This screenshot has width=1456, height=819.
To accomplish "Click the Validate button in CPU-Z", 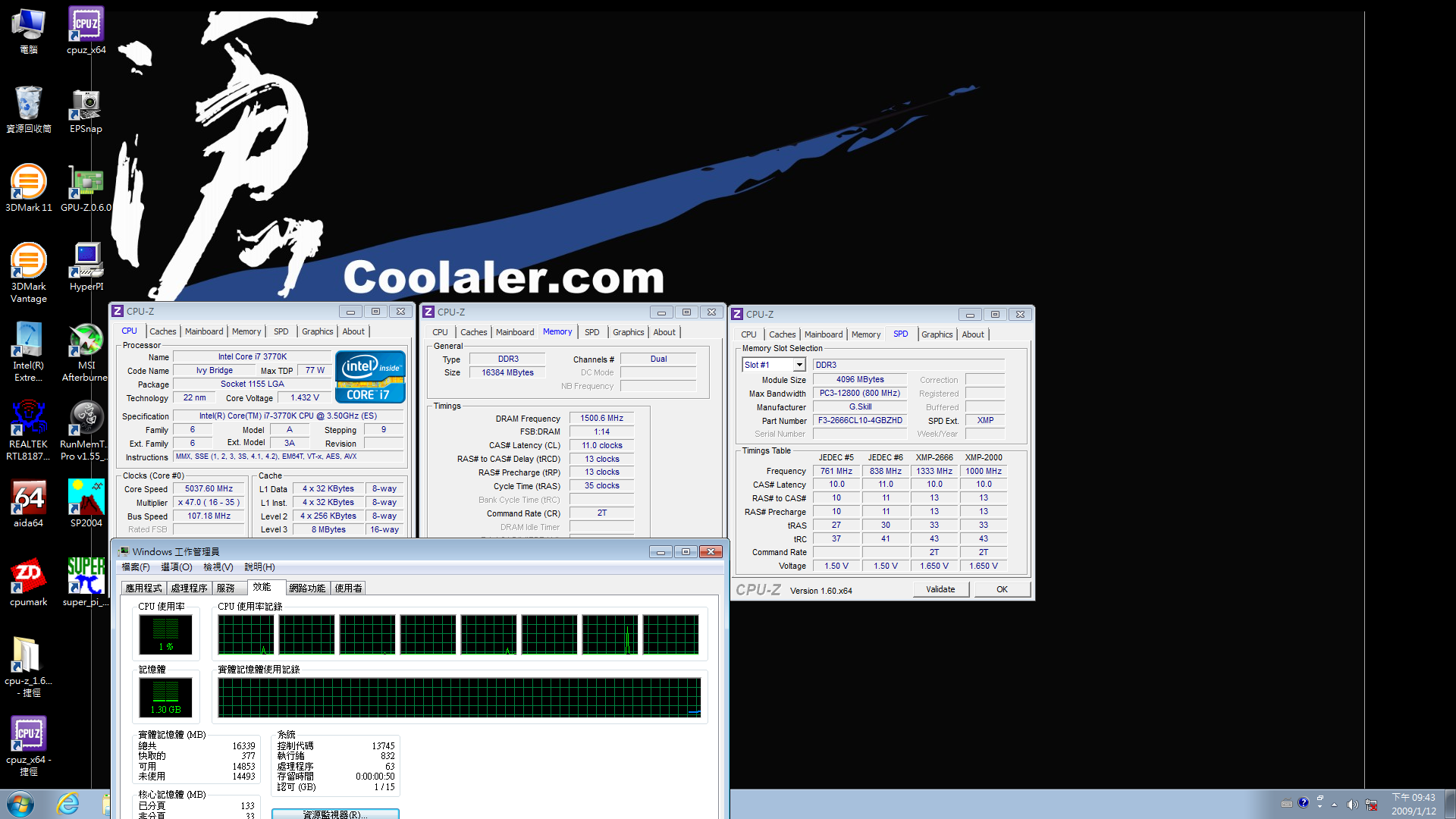I will (x=940, y=589).
